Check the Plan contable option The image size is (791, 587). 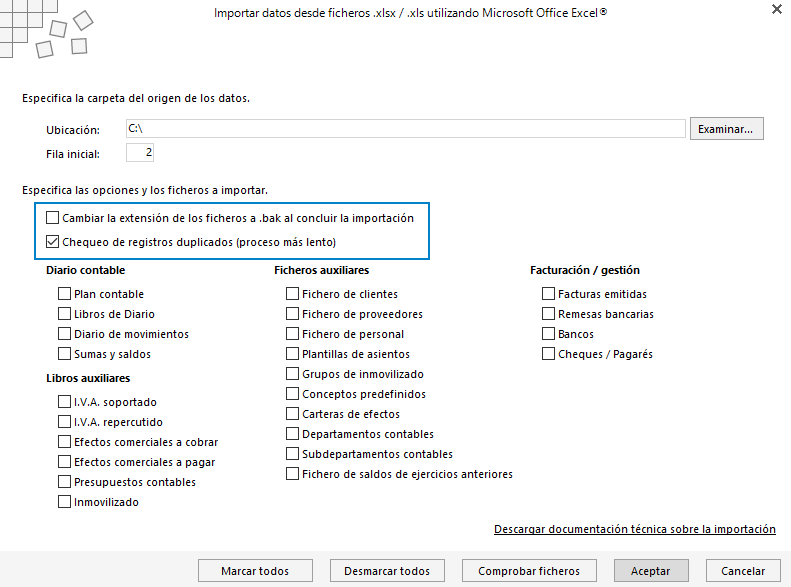(x=64, y=294)
